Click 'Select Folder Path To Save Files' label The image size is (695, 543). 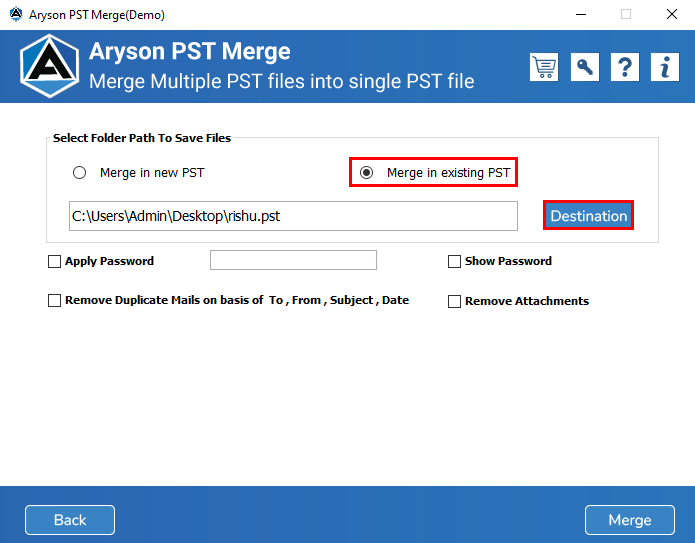142,138
